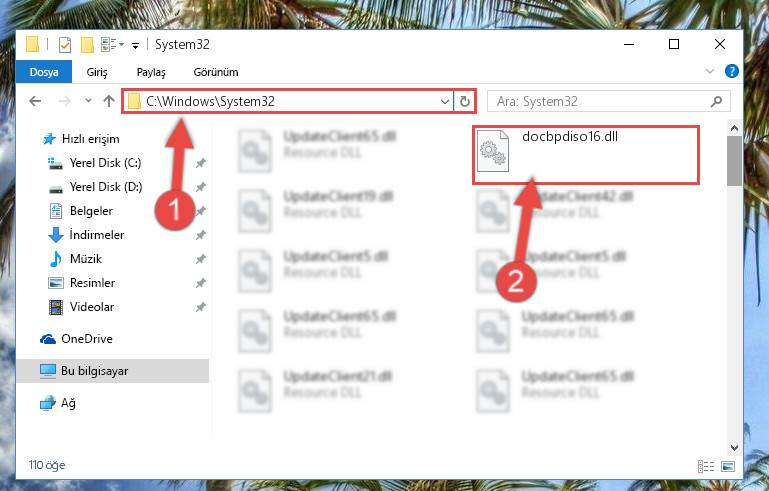Open the address bar history dropdown
This screenshot has height=491, width=769.
click(x=444, y=102)
